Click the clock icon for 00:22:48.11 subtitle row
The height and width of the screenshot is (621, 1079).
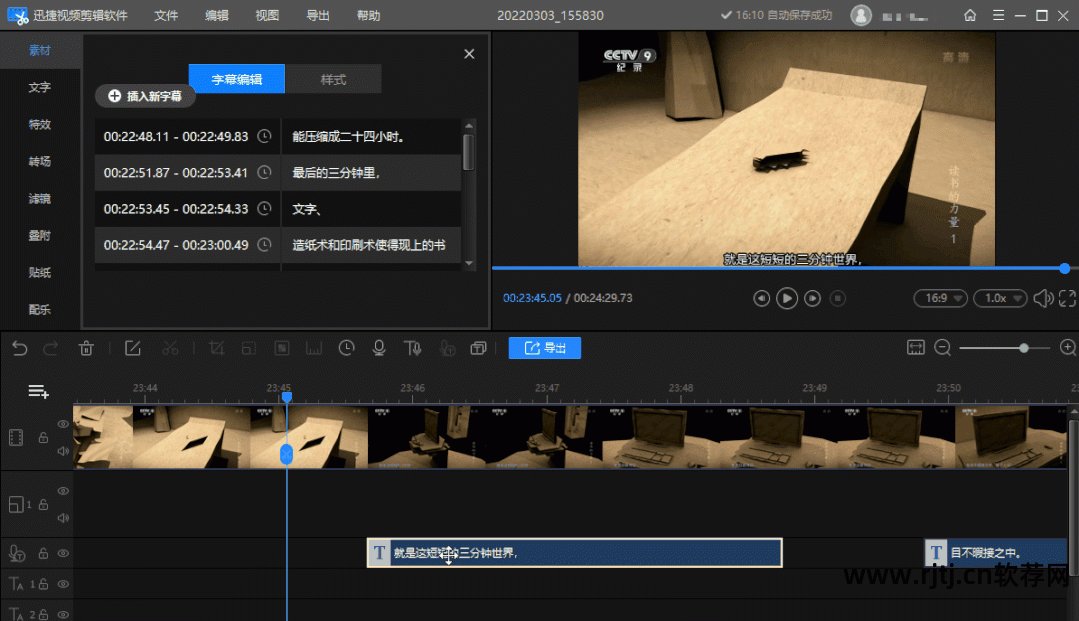tap(264, 136)
